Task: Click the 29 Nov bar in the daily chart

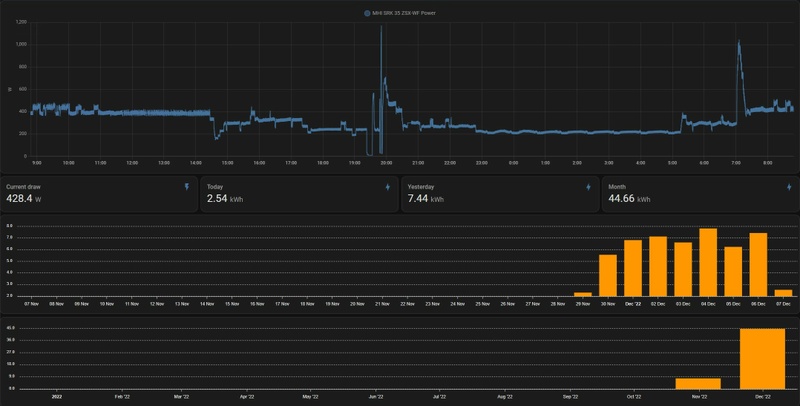Action: pos(583,294)
